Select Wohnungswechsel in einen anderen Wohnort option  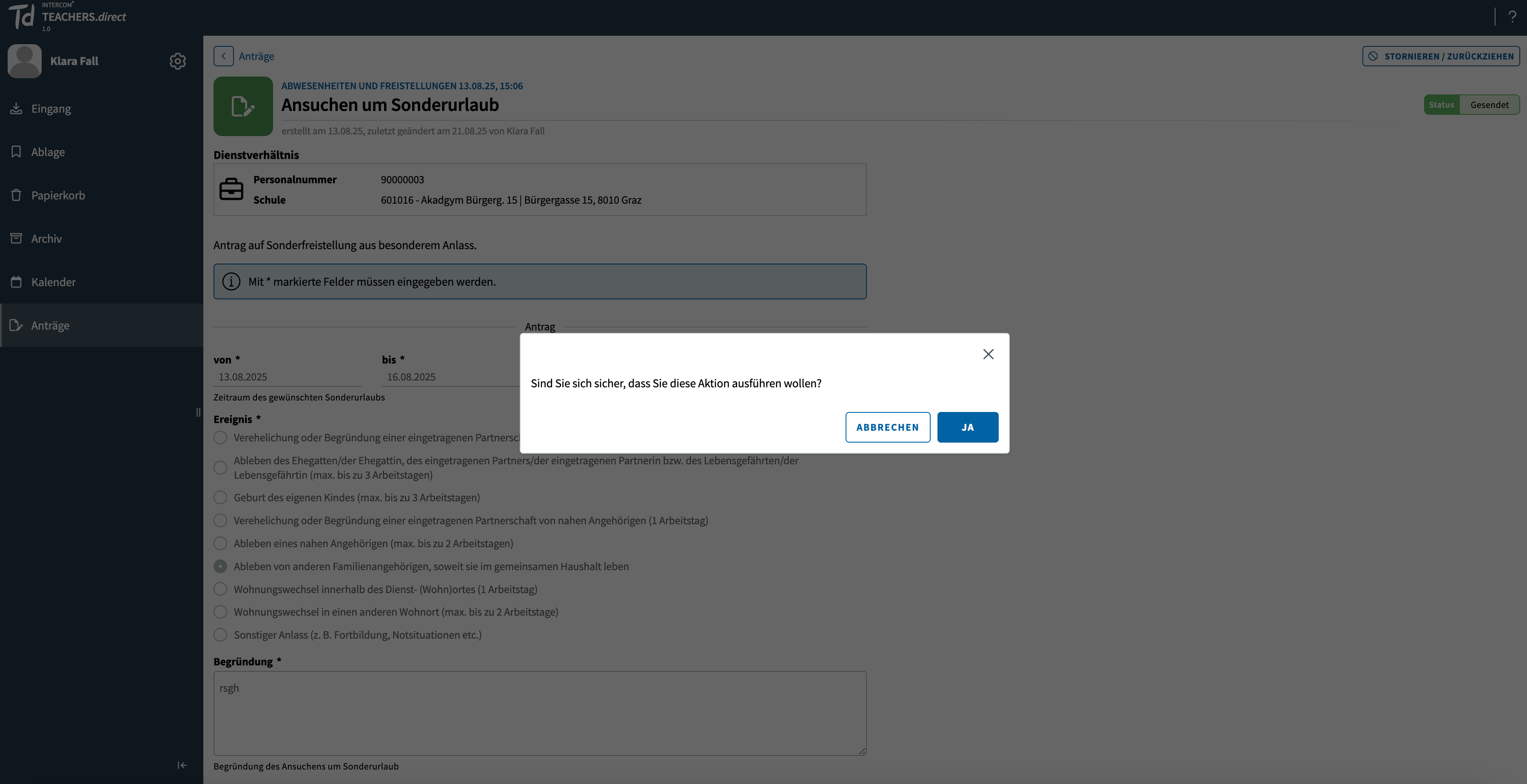(x=220, y=611)
